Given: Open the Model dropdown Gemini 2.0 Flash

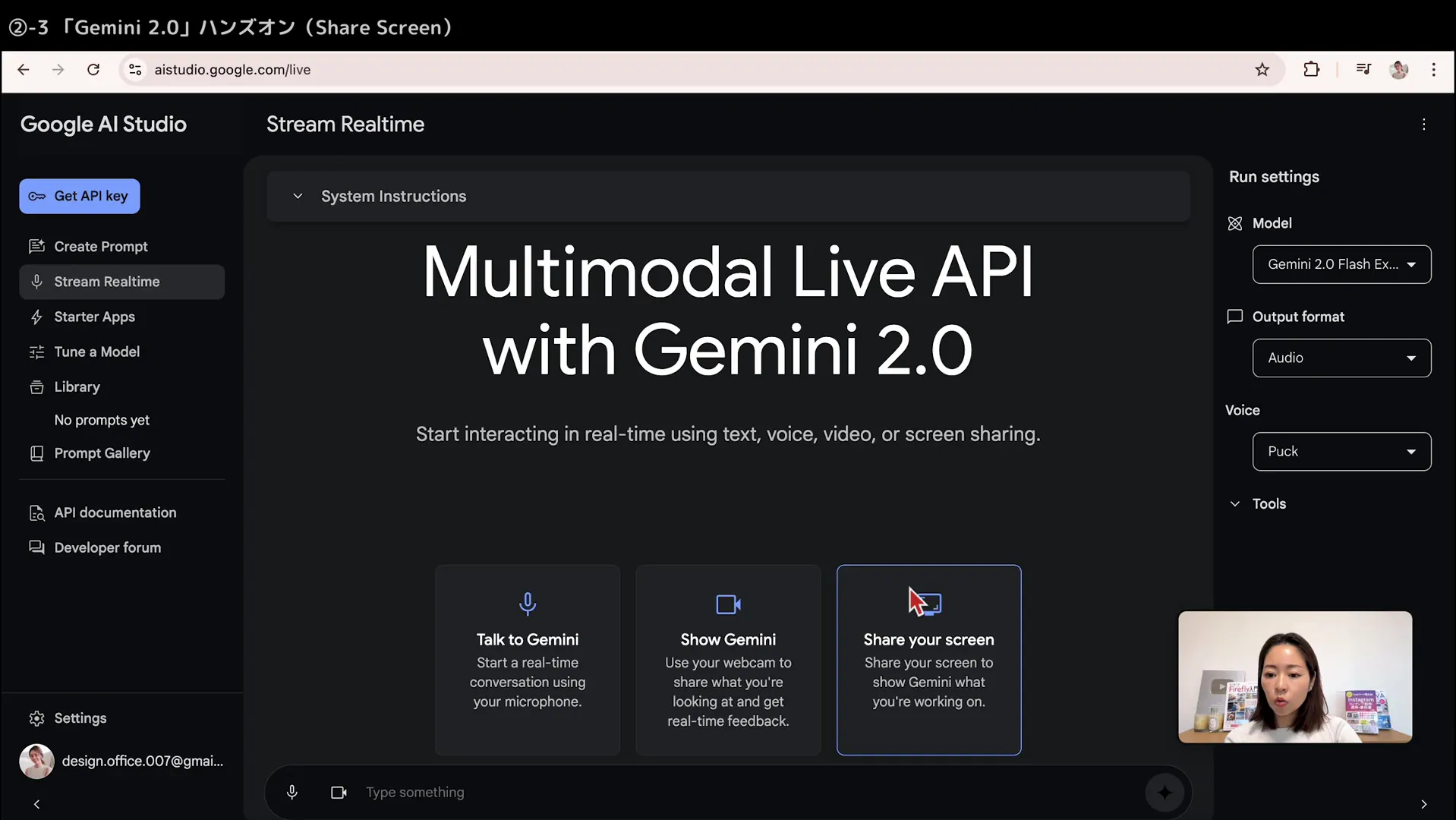Looking at the screenshot, I should (x=1341, y=264).
